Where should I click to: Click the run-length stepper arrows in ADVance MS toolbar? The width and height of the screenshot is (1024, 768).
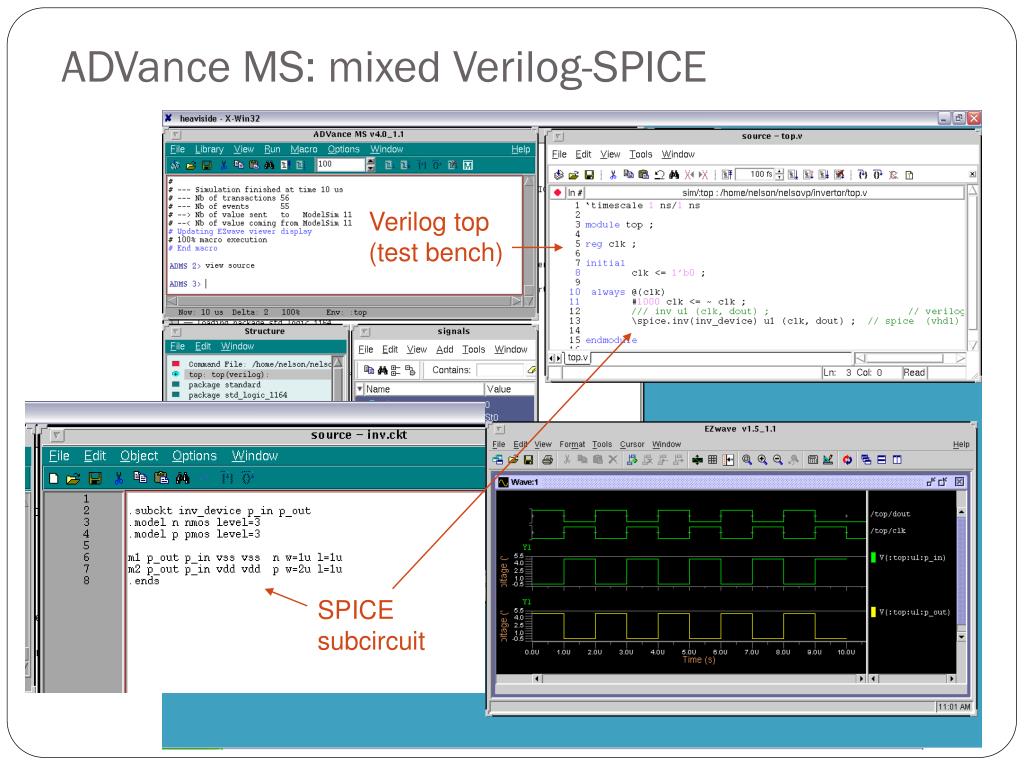371,165
